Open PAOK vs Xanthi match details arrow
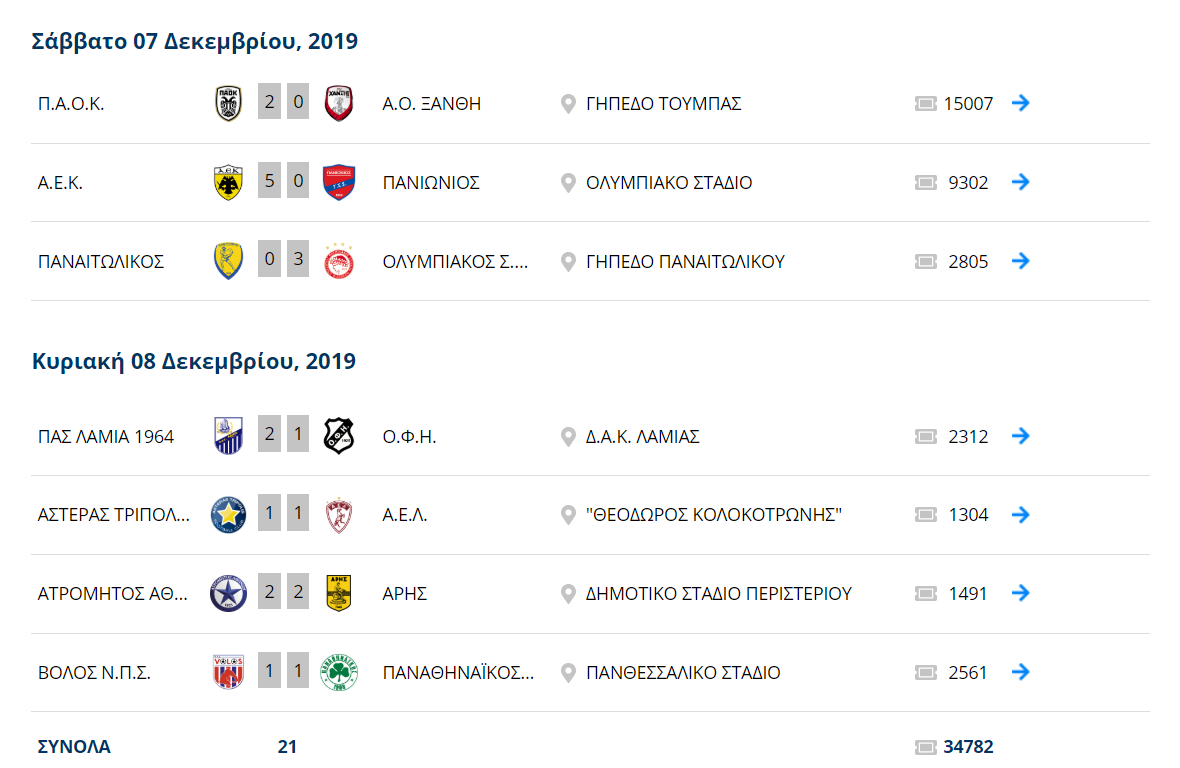The height and width of the screenshot is (768, 1180). (1020, 103)
